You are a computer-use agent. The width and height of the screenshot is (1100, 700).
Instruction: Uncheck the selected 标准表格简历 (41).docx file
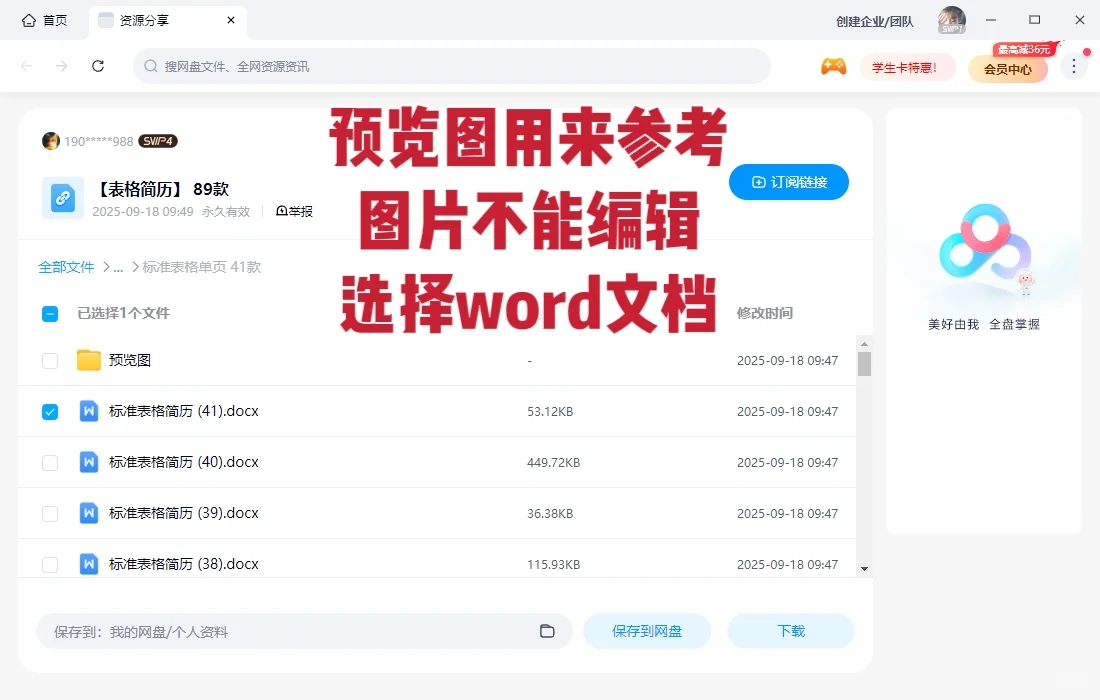pyautogui.click(x=49, y=411)
